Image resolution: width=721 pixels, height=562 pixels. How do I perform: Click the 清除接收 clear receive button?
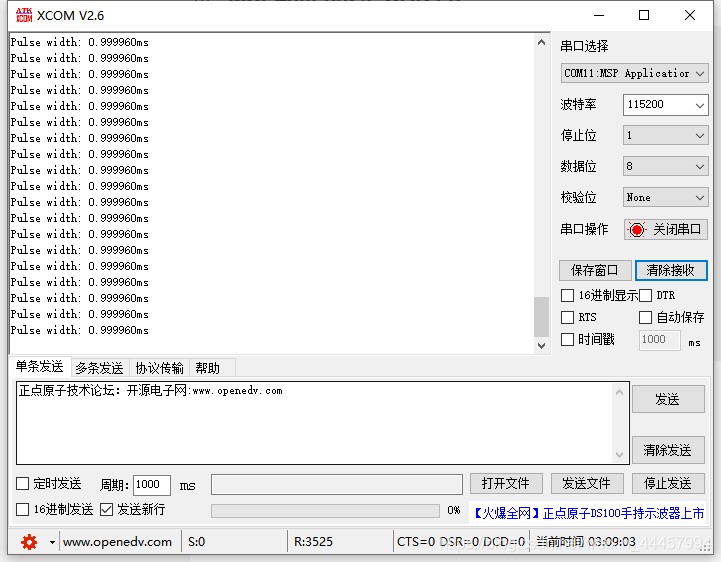click(x=671, y=270)
